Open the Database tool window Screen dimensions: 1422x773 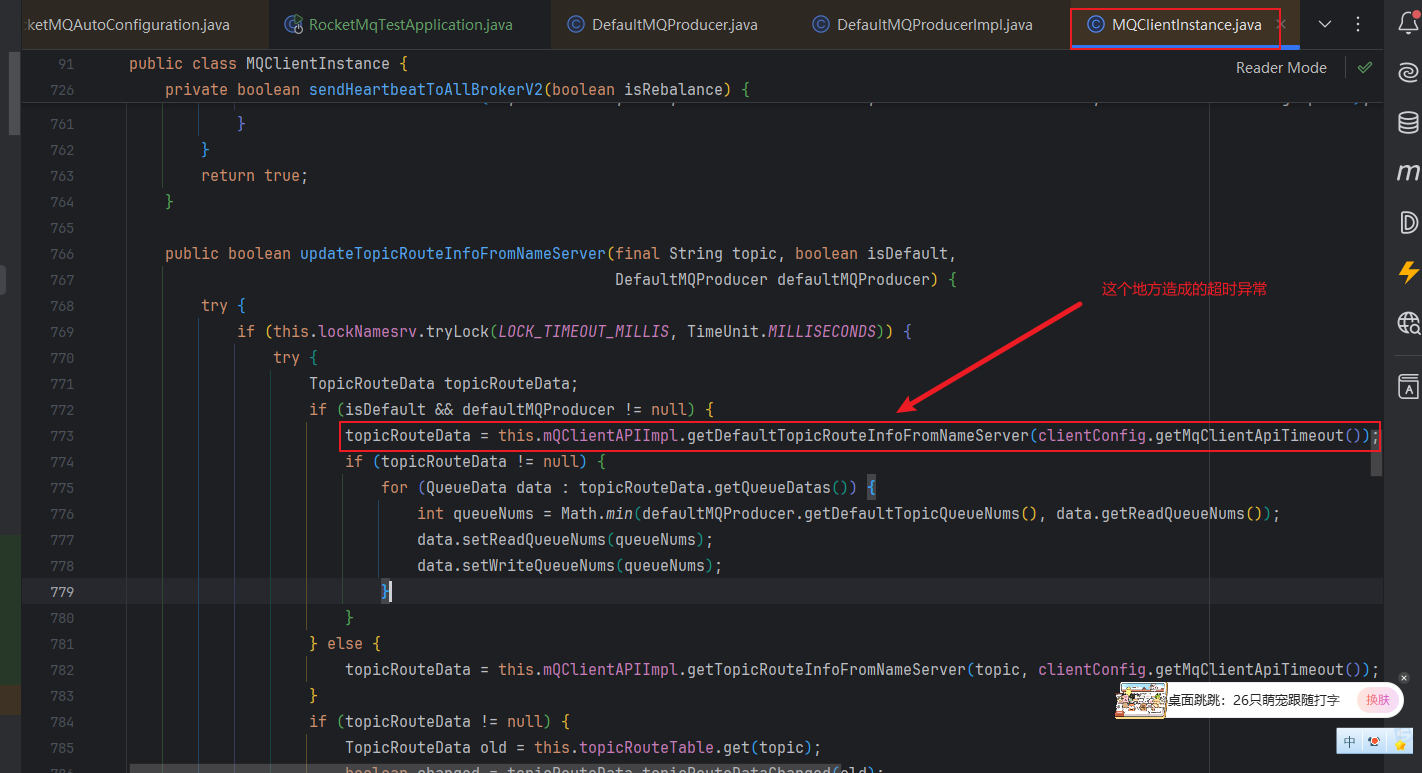(x=1408, y=122)
